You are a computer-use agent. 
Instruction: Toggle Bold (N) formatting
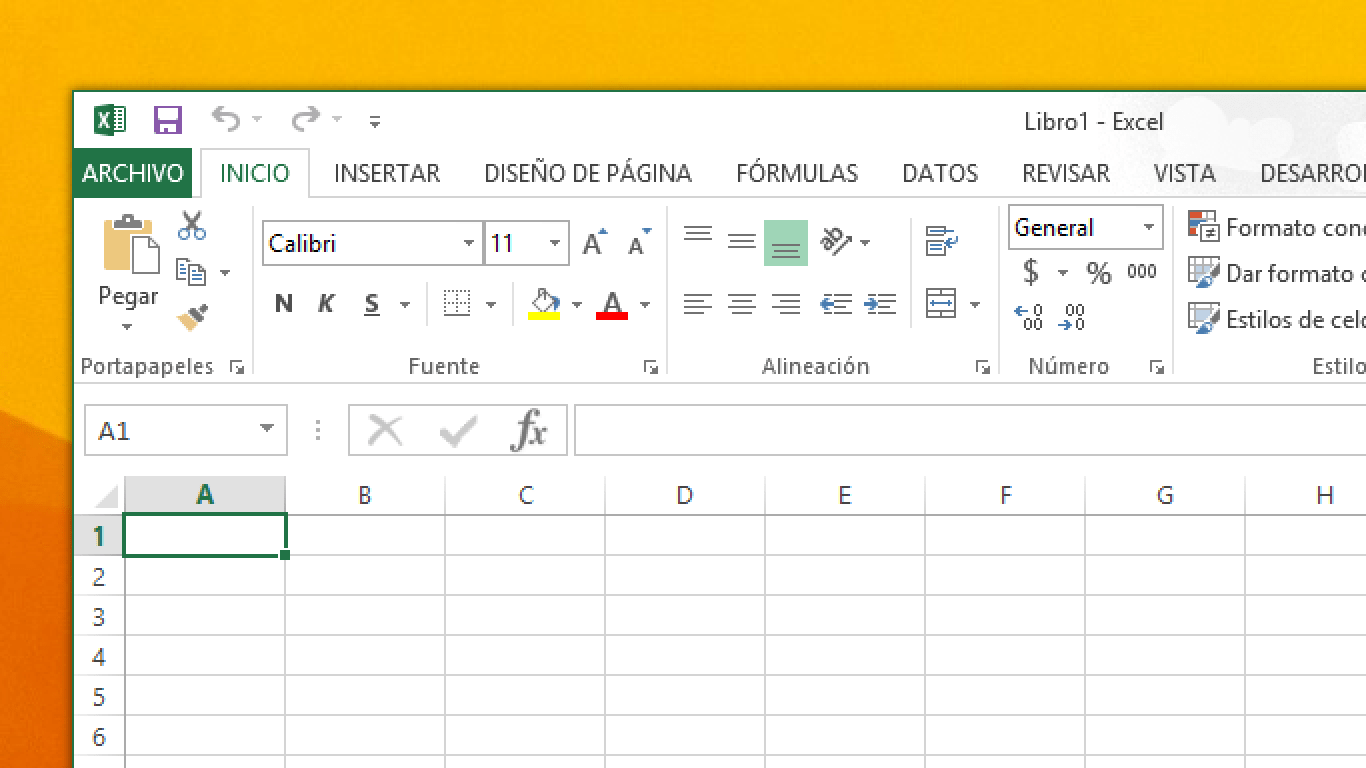tap(284, 304)
